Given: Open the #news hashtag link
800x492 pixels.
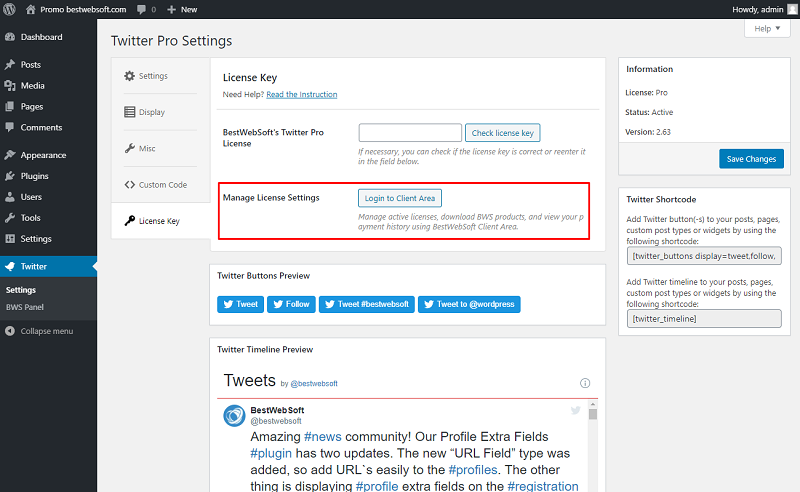Looking at the screenshot, I should 322,437.
